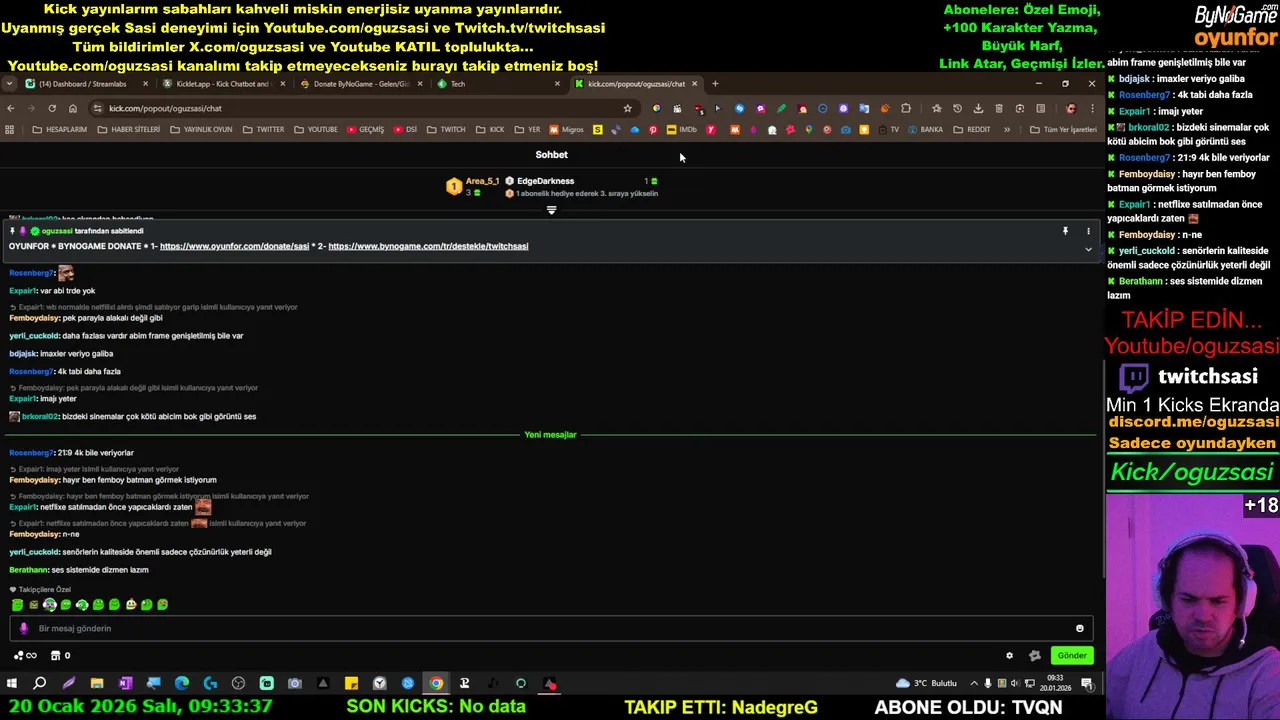Screen dimensions: 1280x720
Task: Collapse the pinned message with the chevron
Action: pos(1088,249)
